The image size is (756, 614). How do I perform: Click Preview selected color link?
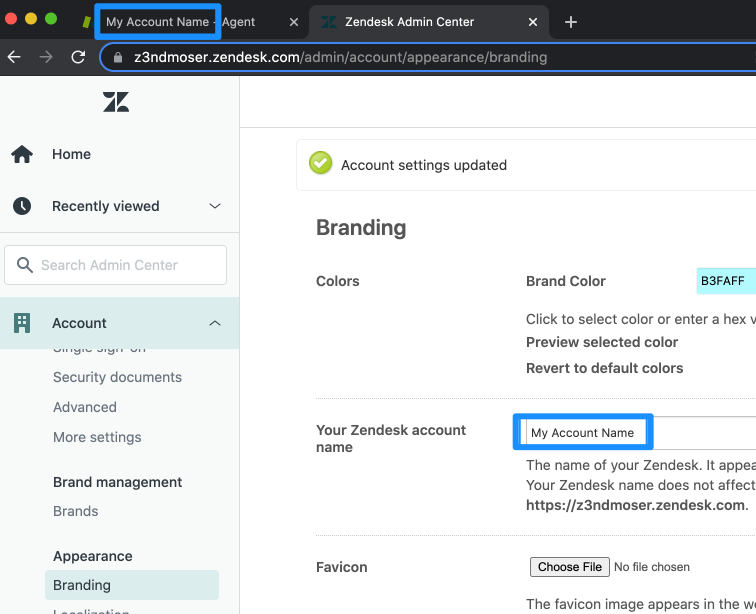(602, 342)
